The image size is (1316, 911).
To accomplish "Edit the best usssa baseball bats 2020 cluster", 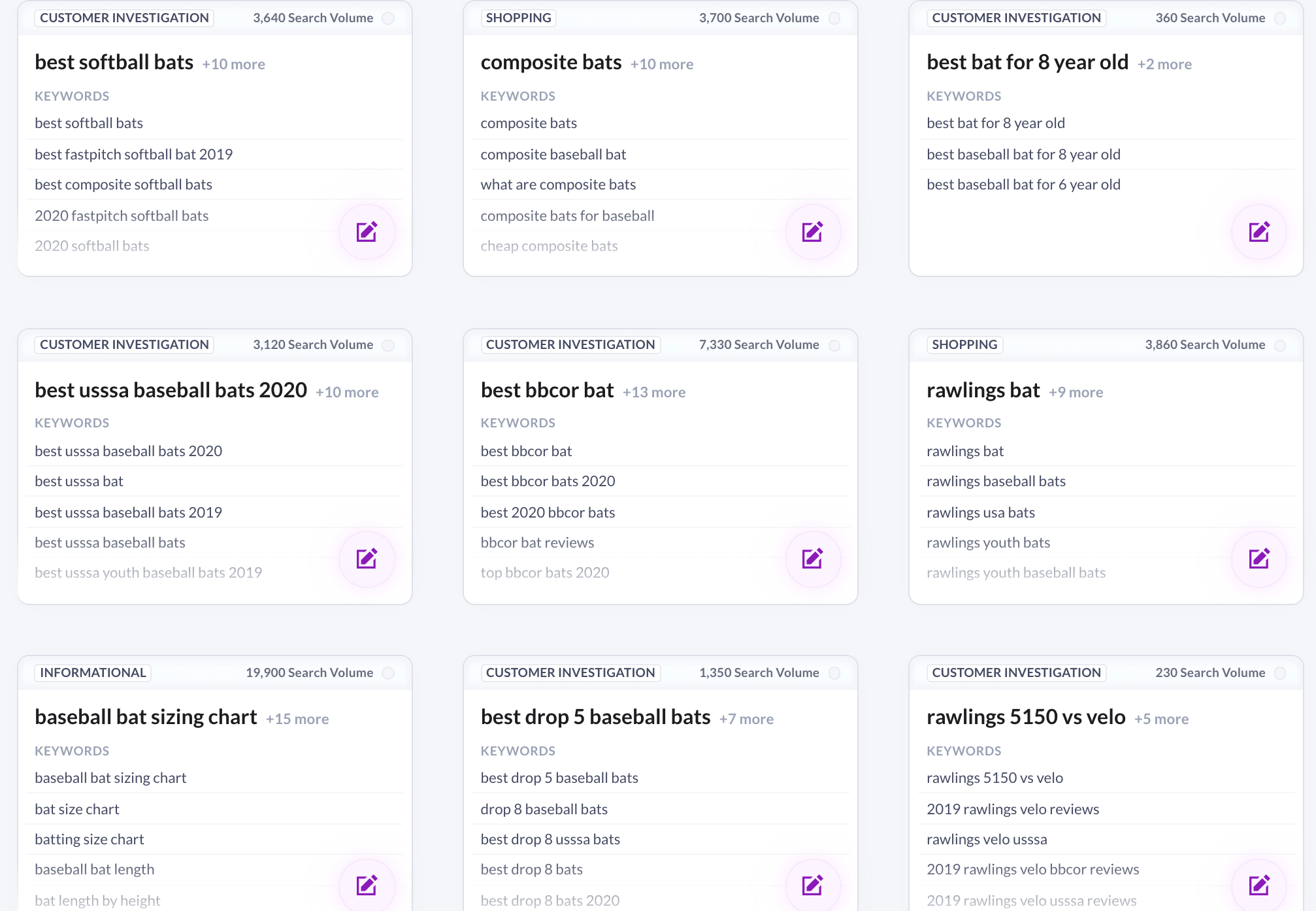I will (367, 559).
